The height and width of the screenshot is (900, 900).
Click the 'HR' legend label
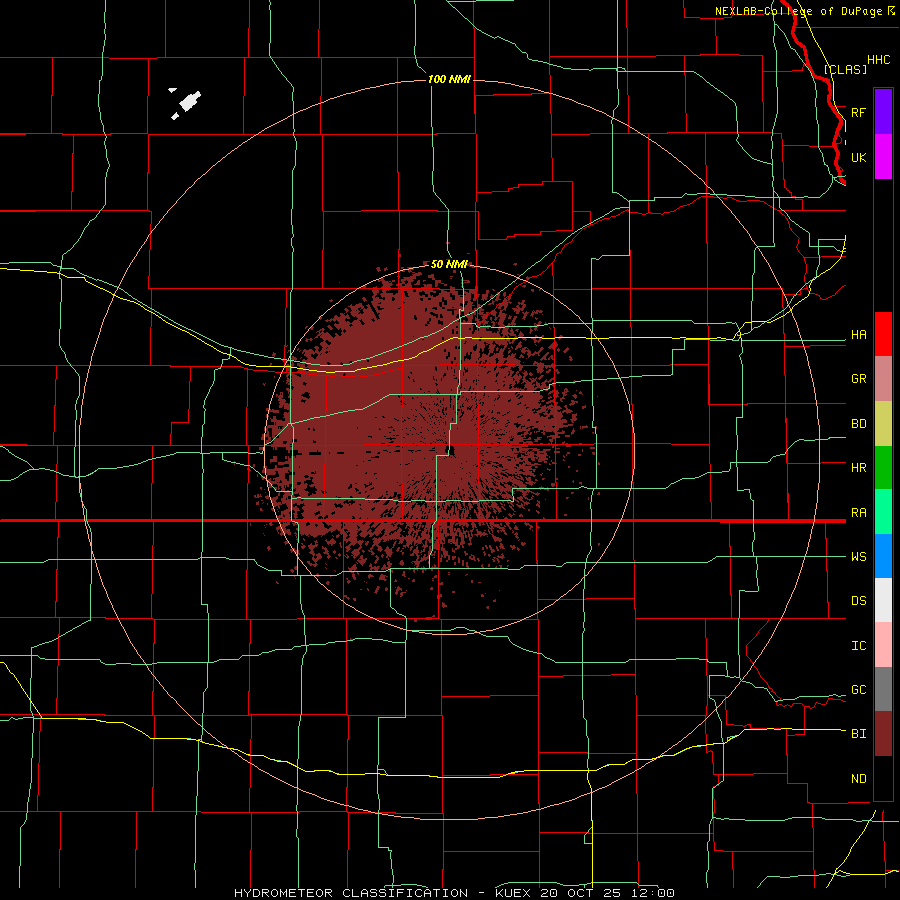(858, 468)
